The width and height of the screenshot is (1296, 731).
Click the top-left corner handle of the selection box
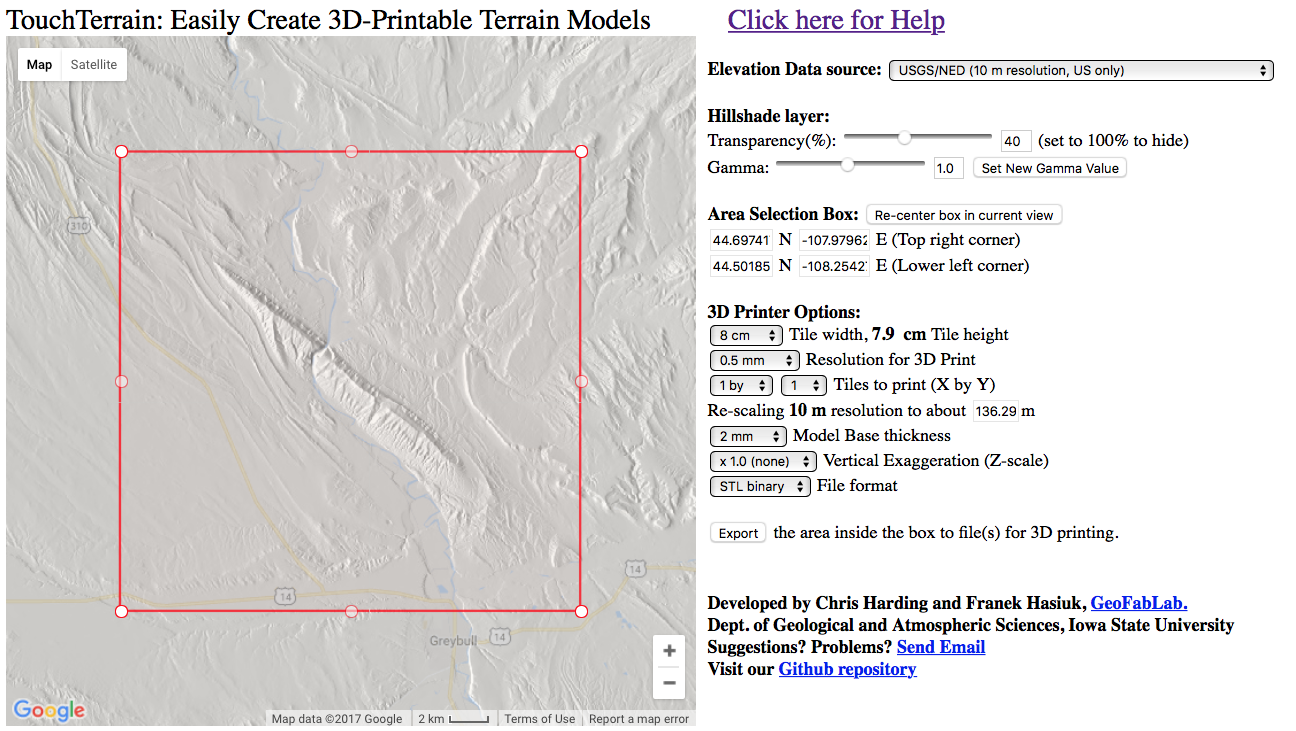121,151
